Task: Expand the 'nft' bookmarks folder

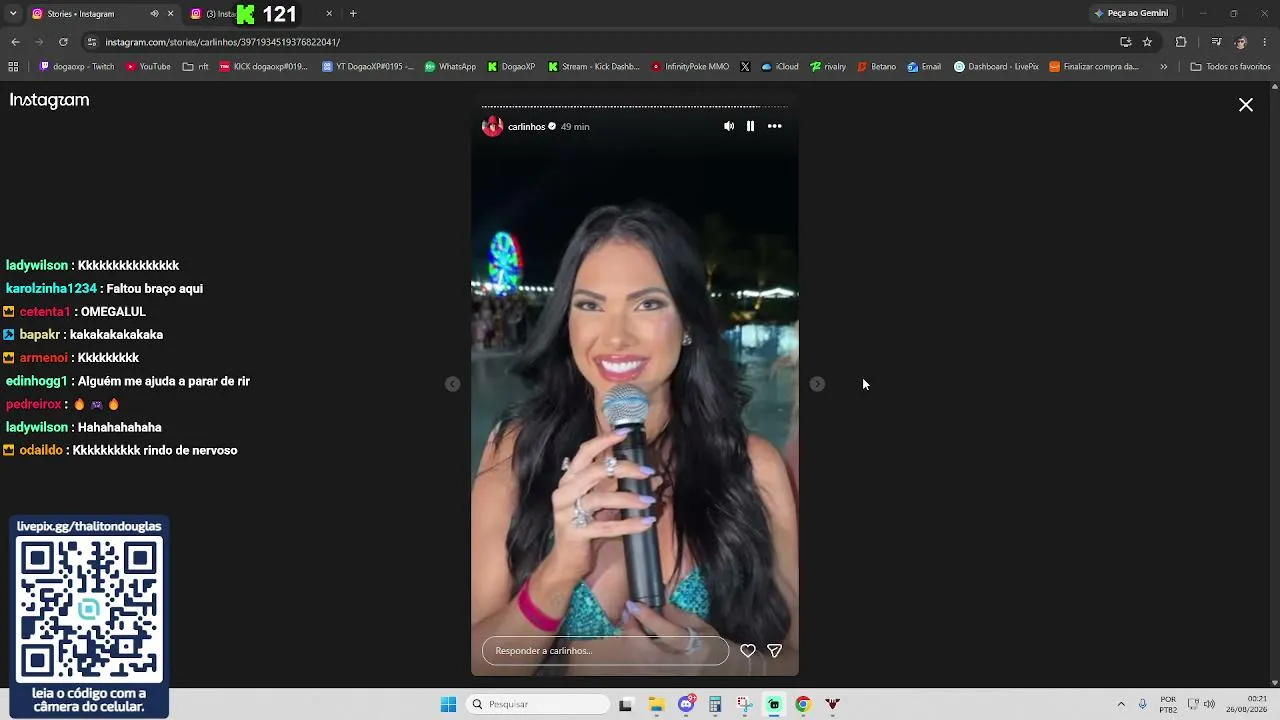Action: click(x=196, y=67)
